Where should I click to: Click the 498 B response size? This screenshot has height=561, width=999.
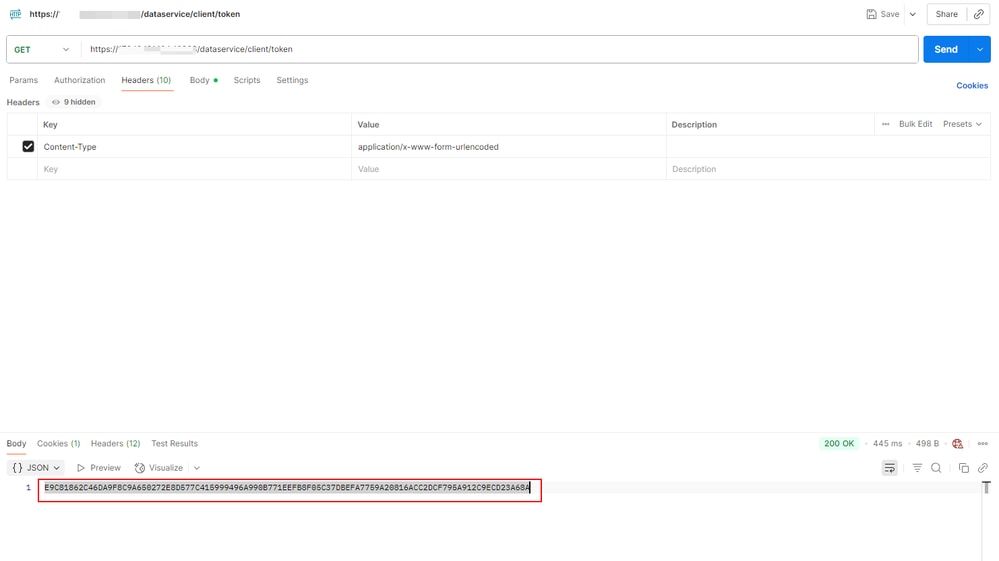point(927,444)
